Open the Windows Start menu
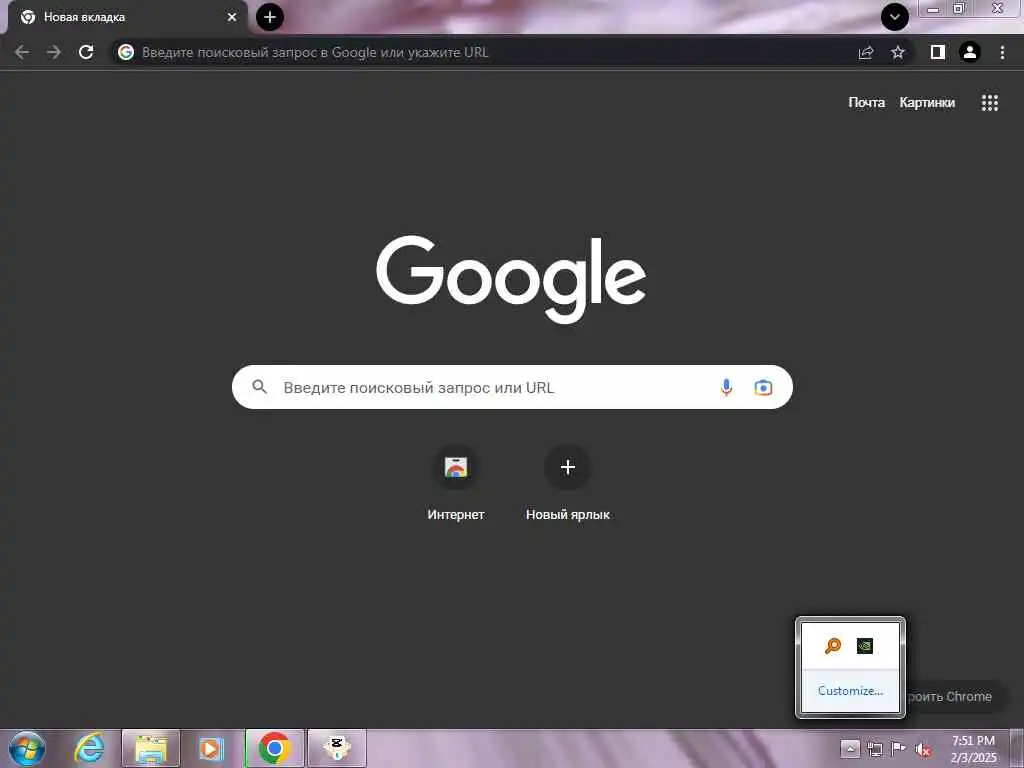1024x768 pixels. pos(27,748)
